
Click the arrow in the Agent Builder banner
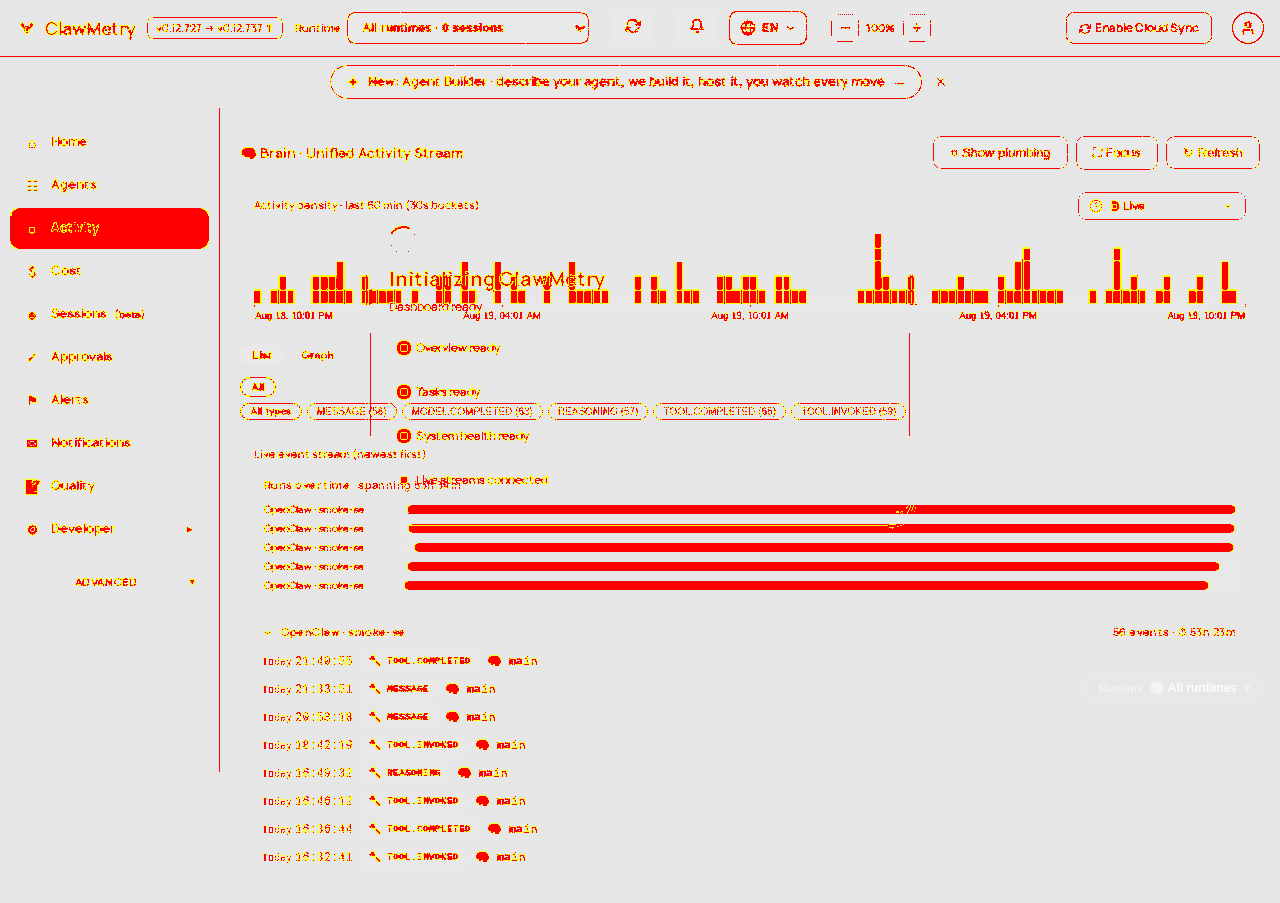point(899,82)
